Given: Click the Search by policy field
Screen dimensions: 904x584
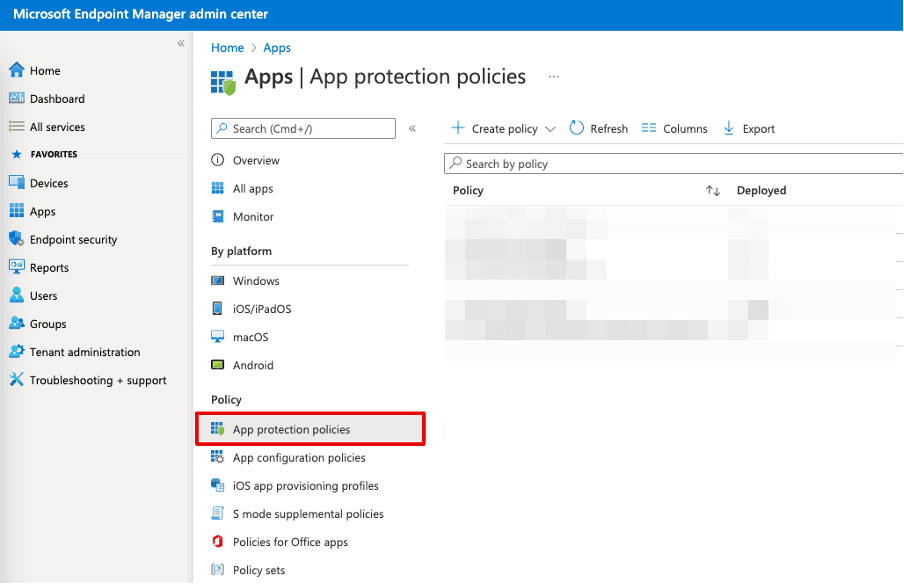Looking at the screenshot, I should 670,164.
